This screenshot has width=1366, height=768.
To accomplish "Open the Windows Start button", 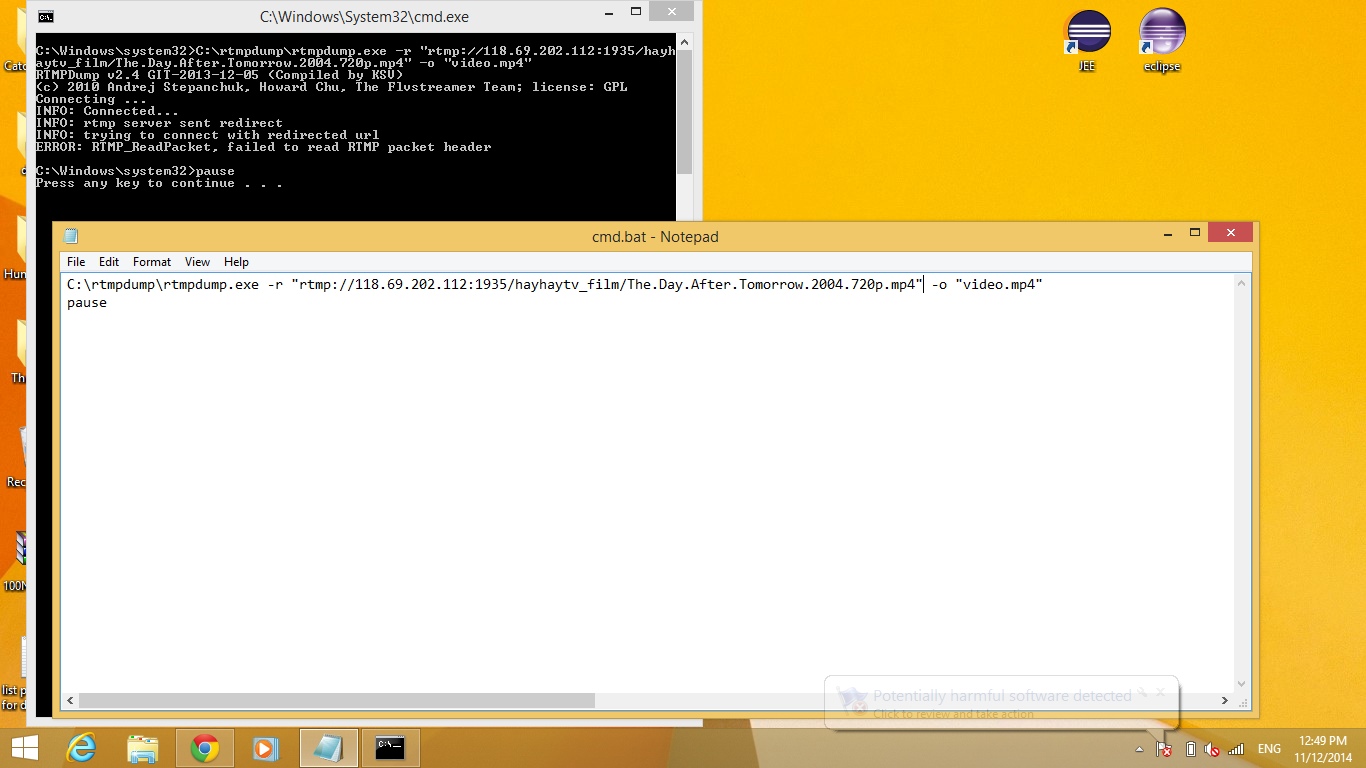I will (x=25, y=748).
